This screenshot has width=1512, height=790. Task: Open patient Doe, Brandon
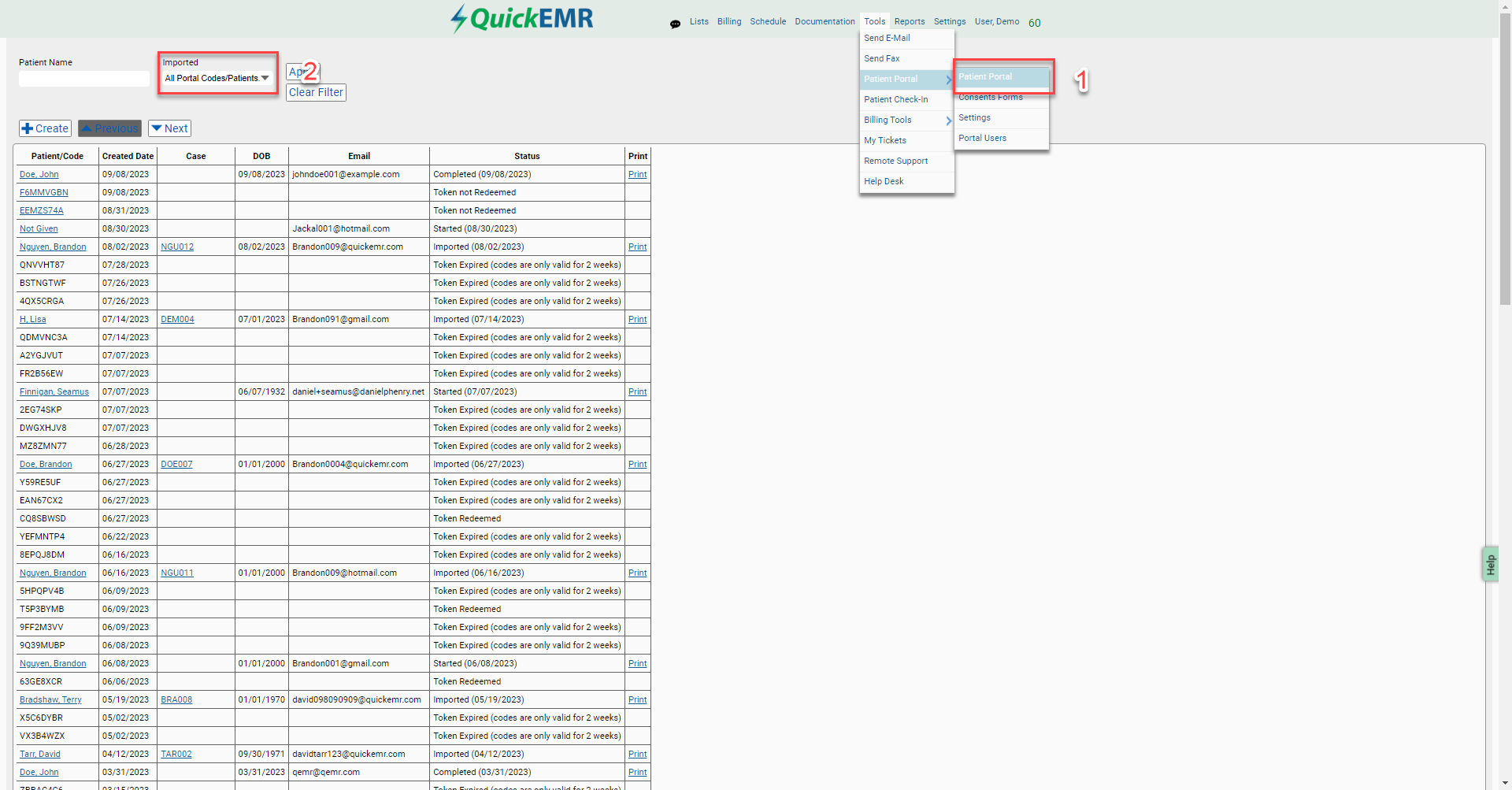tap(46, 464)
